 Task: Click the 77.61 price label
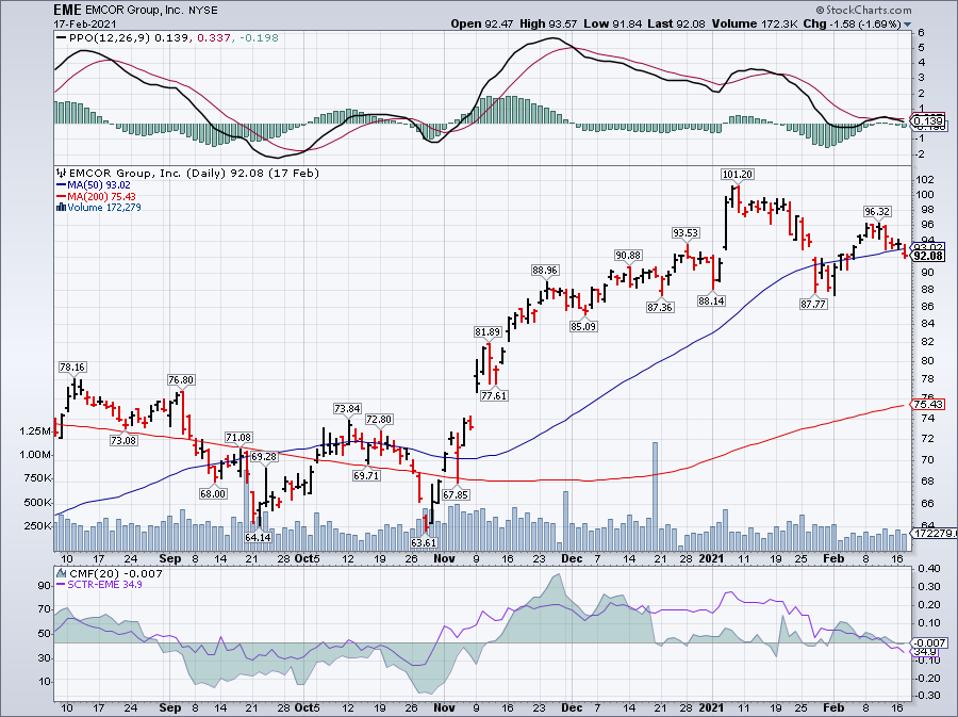click(x=494, y=396)
